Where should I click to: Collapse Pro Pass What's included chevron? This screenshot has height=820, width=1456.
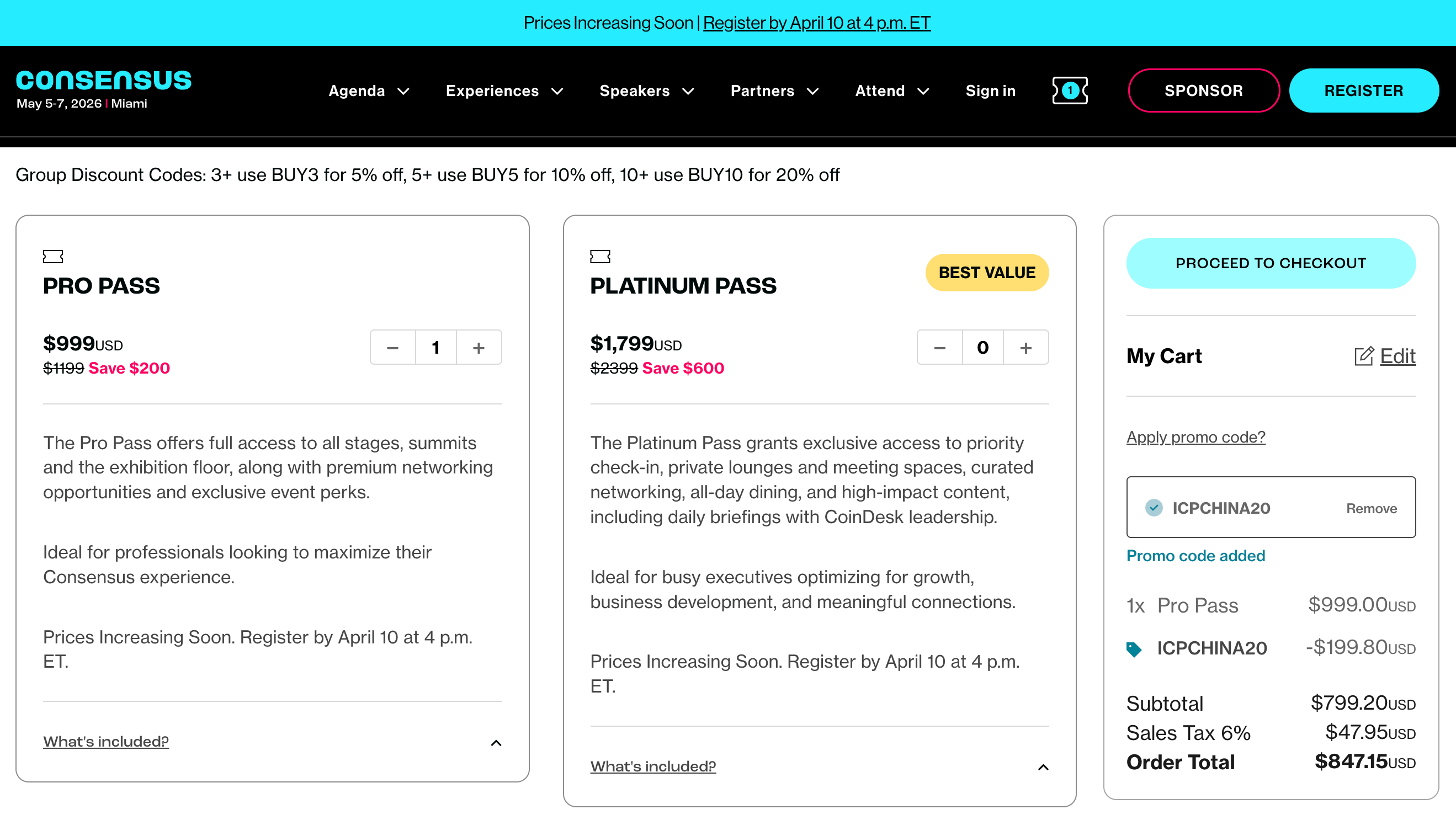click(496, 743)
